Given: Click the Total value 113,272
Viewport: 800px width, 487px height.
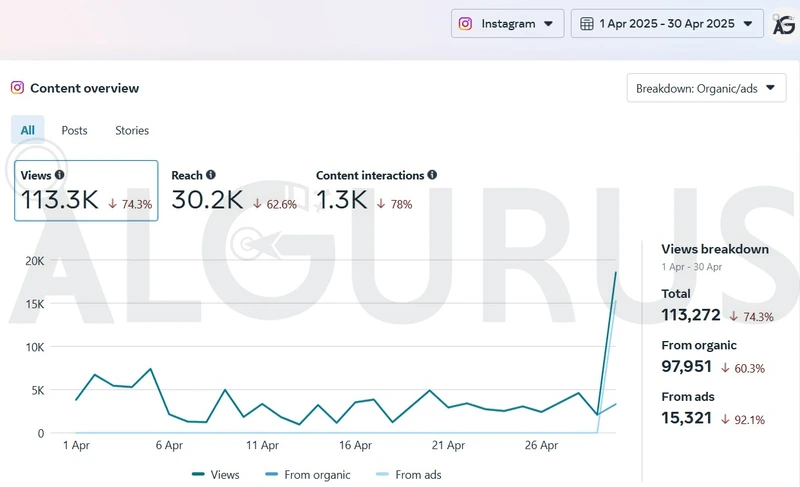Looking at the screenshot, I should click(x=691, y=315).
